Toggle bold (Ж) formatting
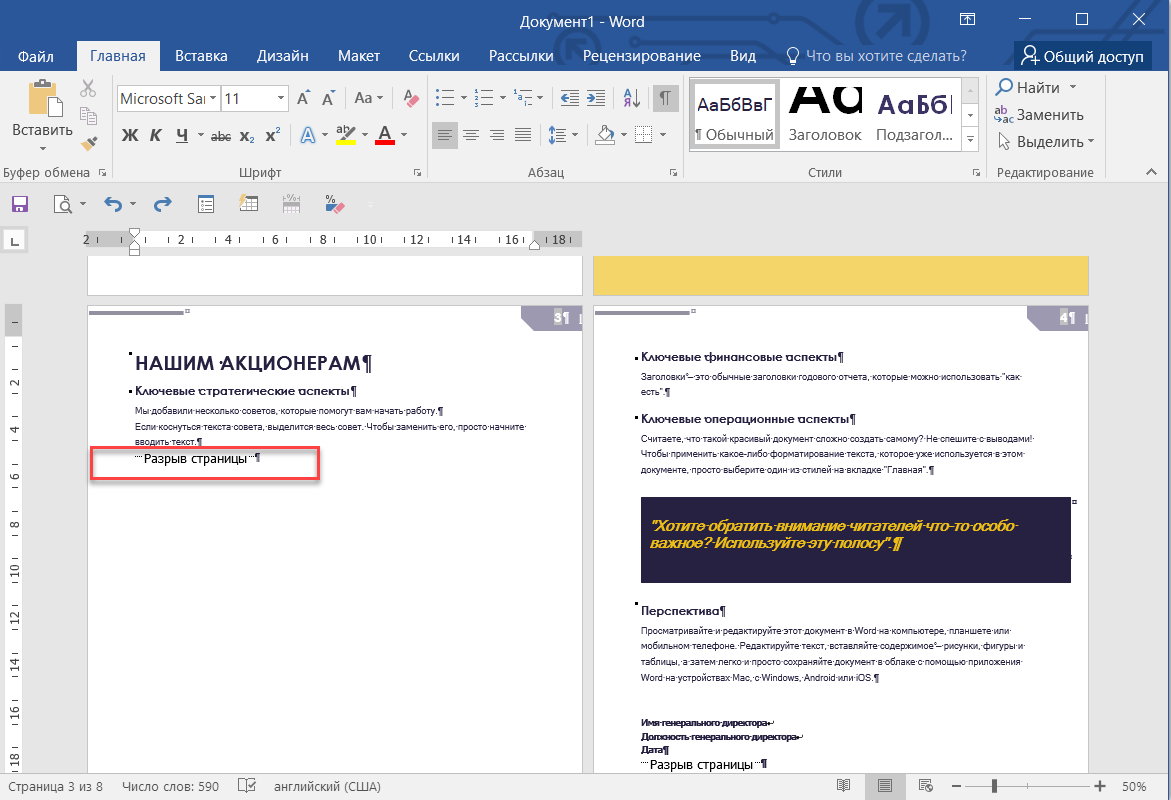Viewport: 1171px width, 800px height. coord(129,135)
